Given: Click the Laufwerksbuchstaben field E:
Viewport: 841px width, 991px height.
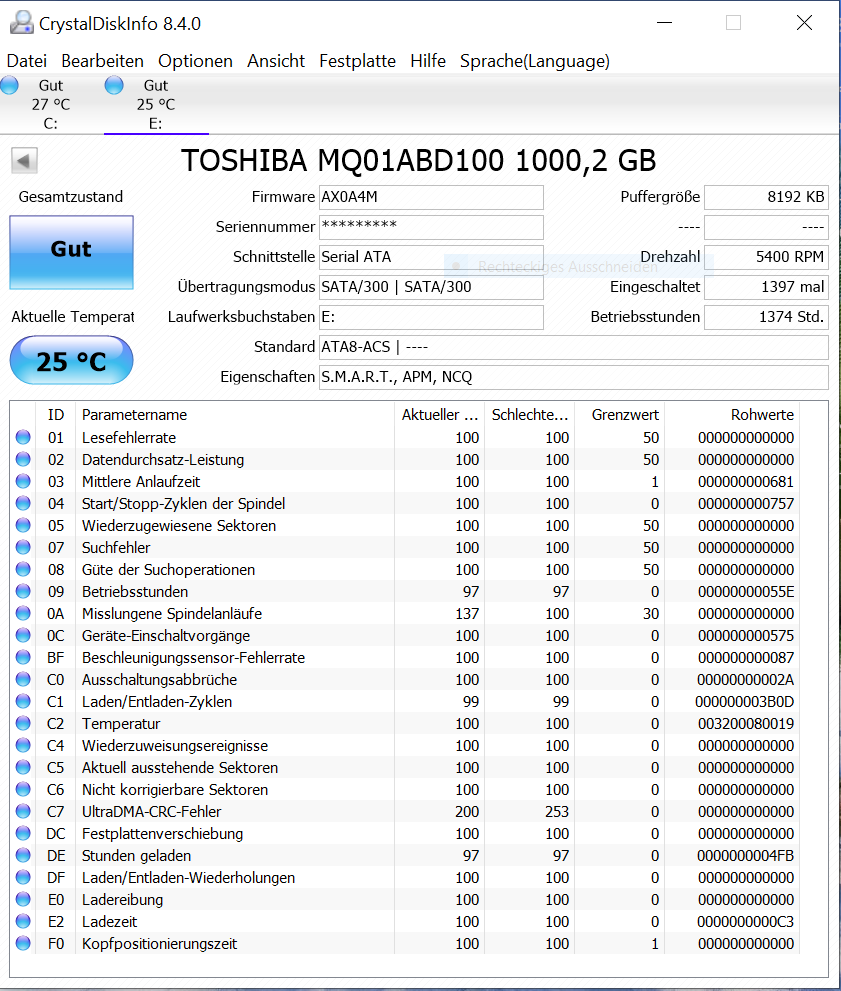Looking at the screenshot, I should [431, 317].
